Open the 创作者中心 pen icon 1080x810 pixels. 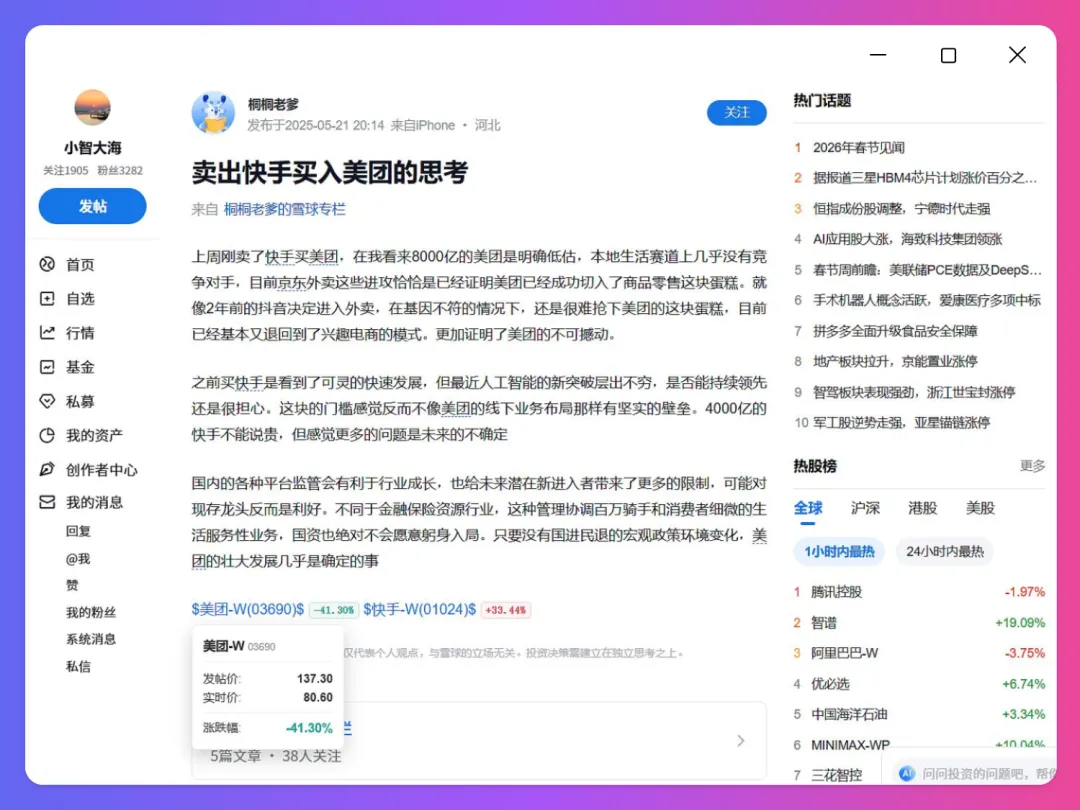click(x=47, y=469)
